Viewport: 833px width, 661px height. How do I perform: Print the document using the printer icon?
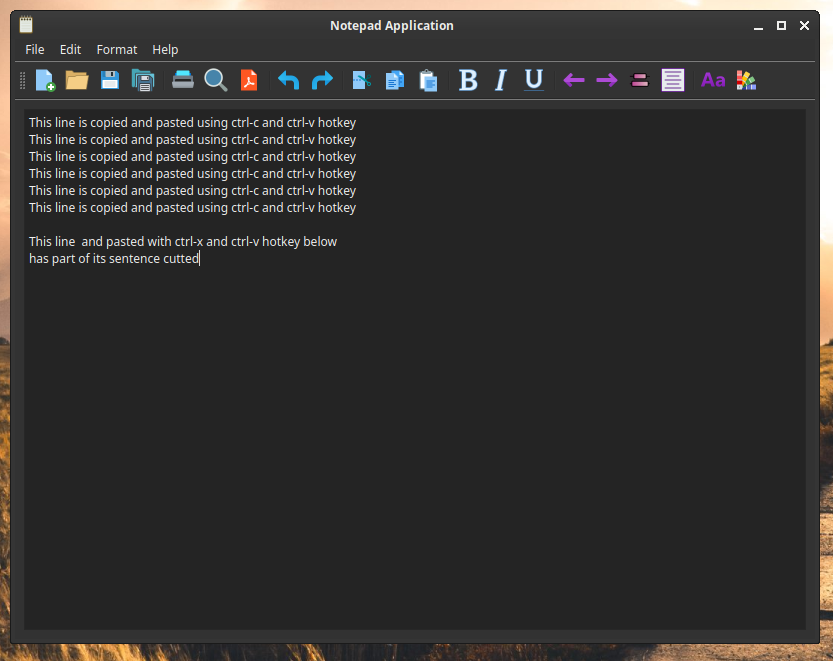point(183,80)
